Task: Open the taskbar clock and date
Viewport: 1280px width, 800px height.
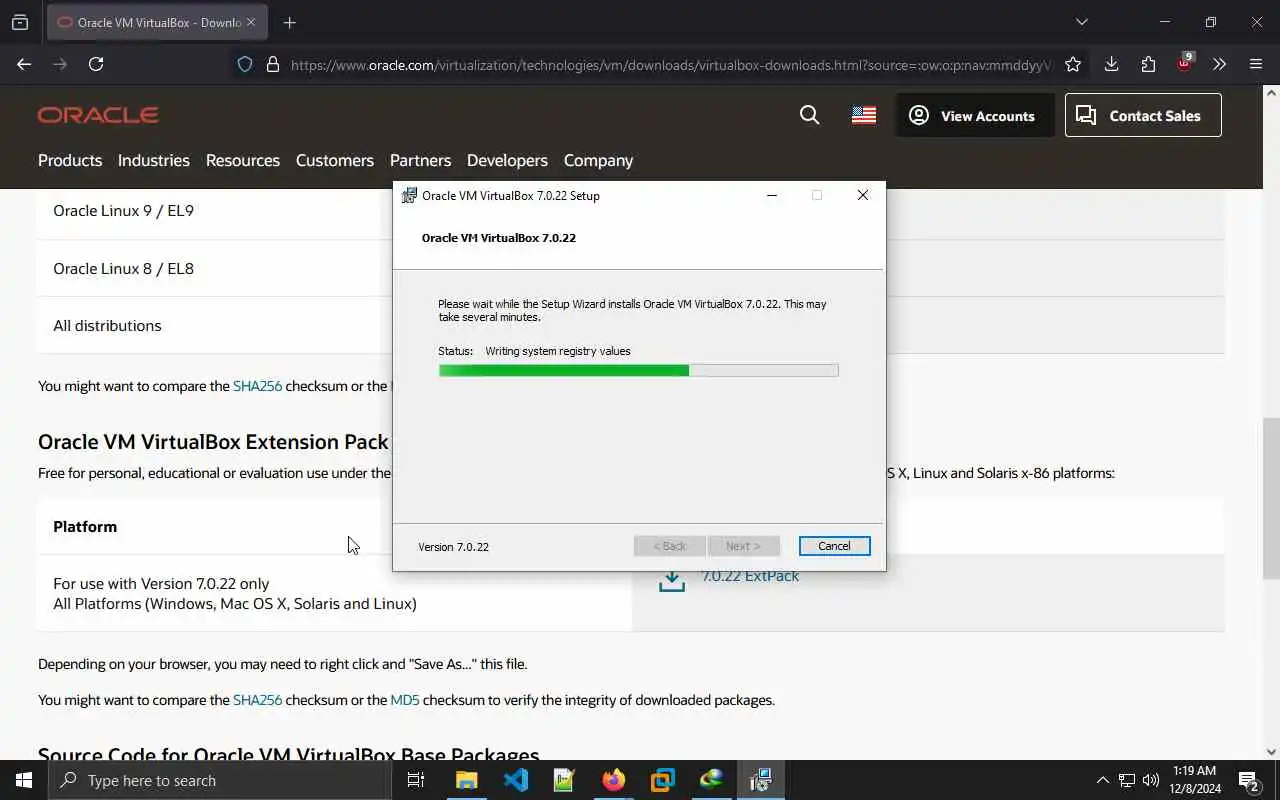Action: click(1193, 780)
